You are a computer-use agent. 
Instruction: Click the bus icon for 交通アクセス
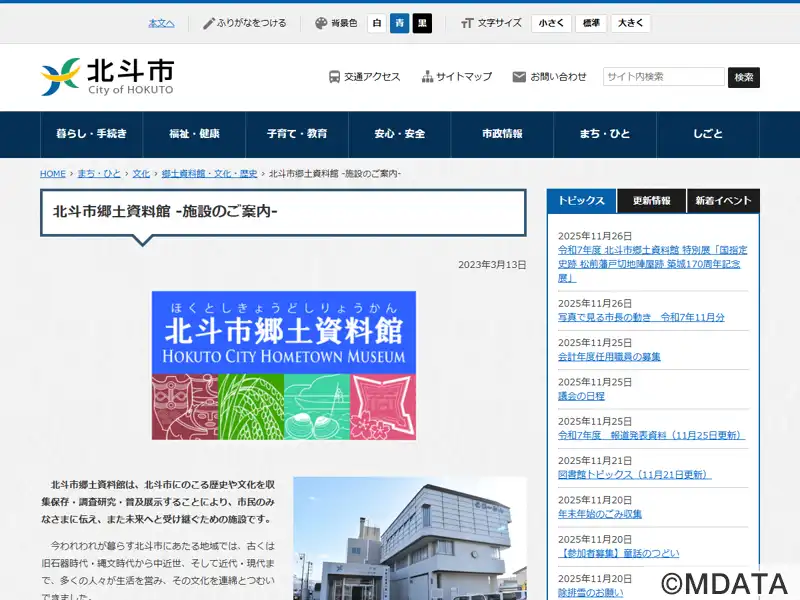(334, 77)
